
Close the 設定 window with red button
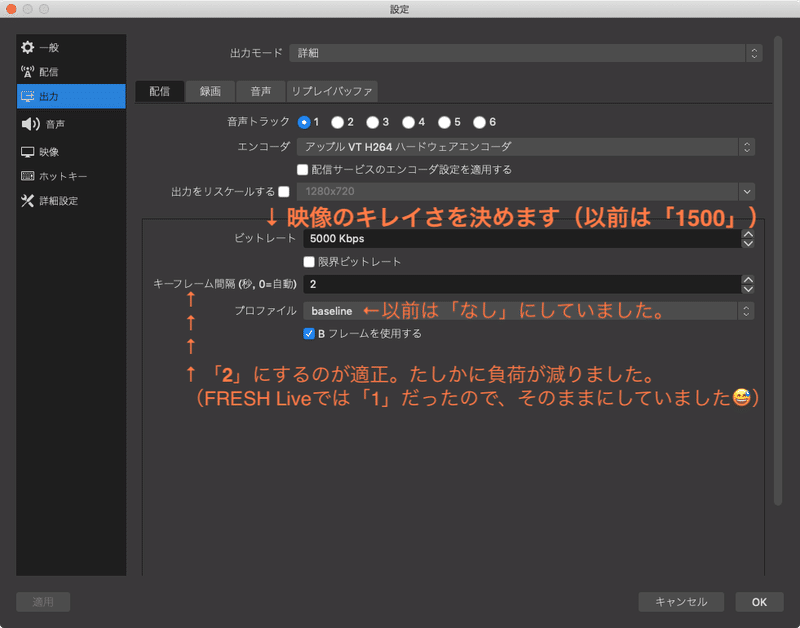pos(11,9)
